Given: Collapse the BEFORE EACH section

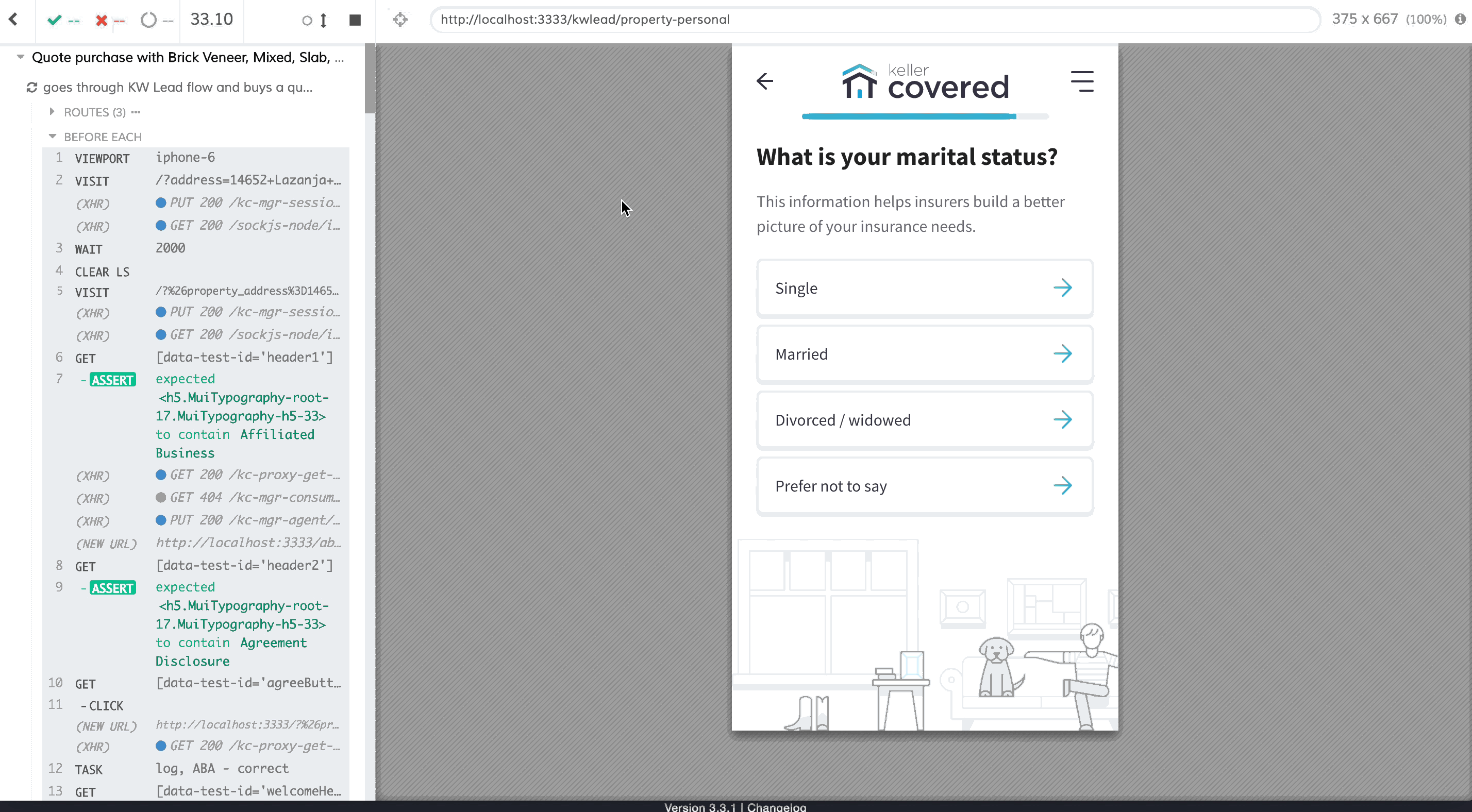Looking at the screenshot, I should click(102, 137).
